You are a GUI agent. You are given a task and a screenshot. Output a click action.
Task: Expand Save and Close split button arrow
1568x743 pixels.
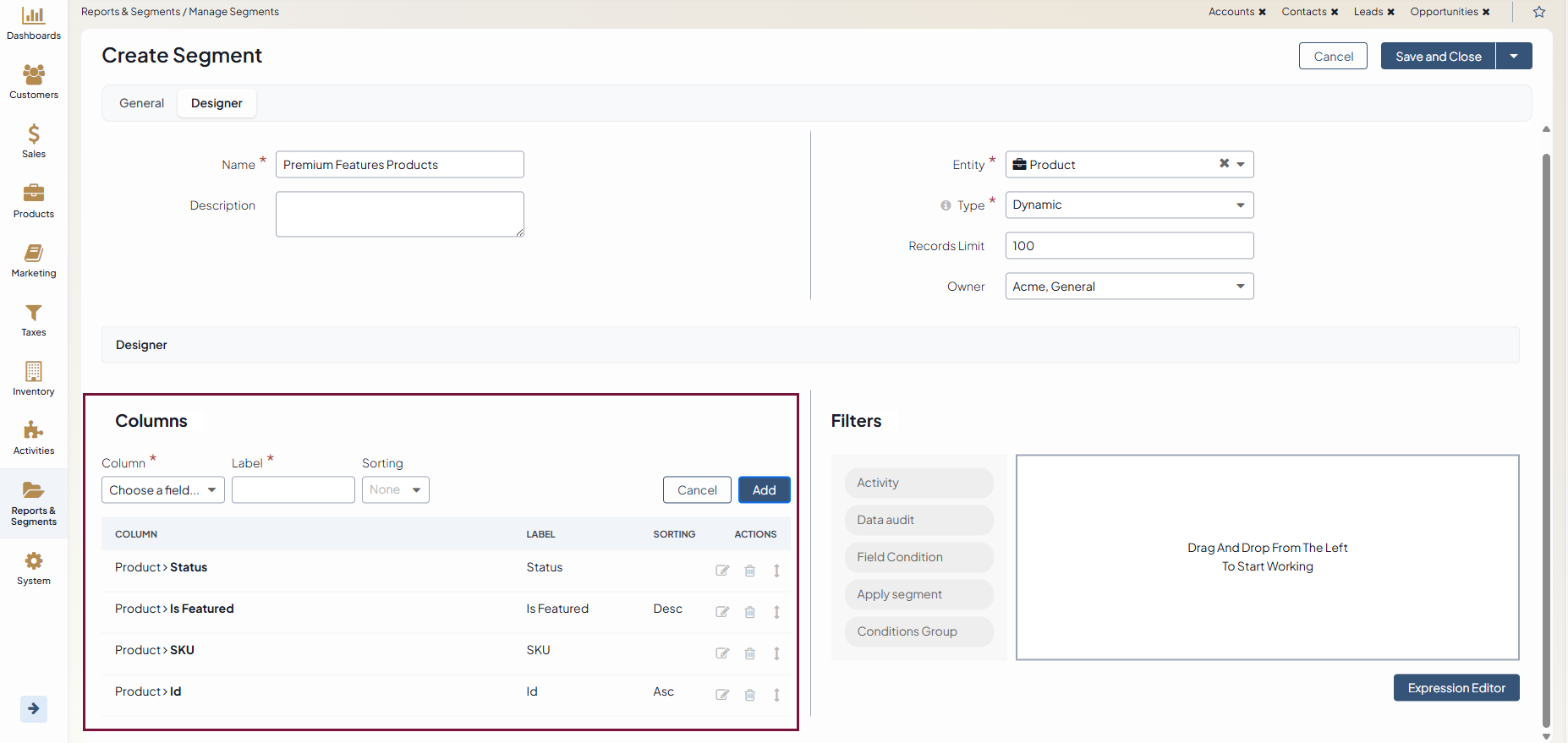click(1514, 57)
